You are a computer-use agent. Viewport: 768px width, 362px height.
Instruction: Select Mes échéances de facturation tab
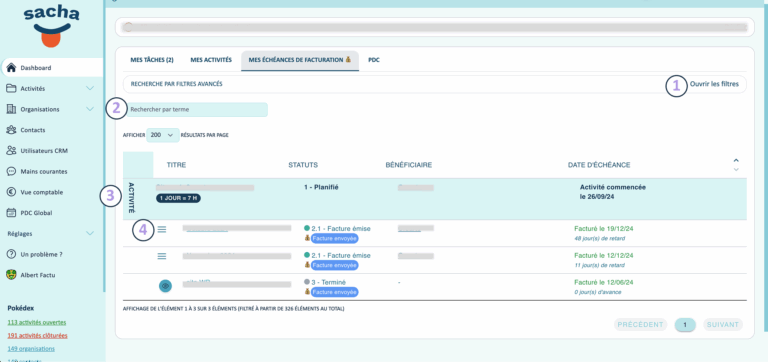[x=300, y=60]
